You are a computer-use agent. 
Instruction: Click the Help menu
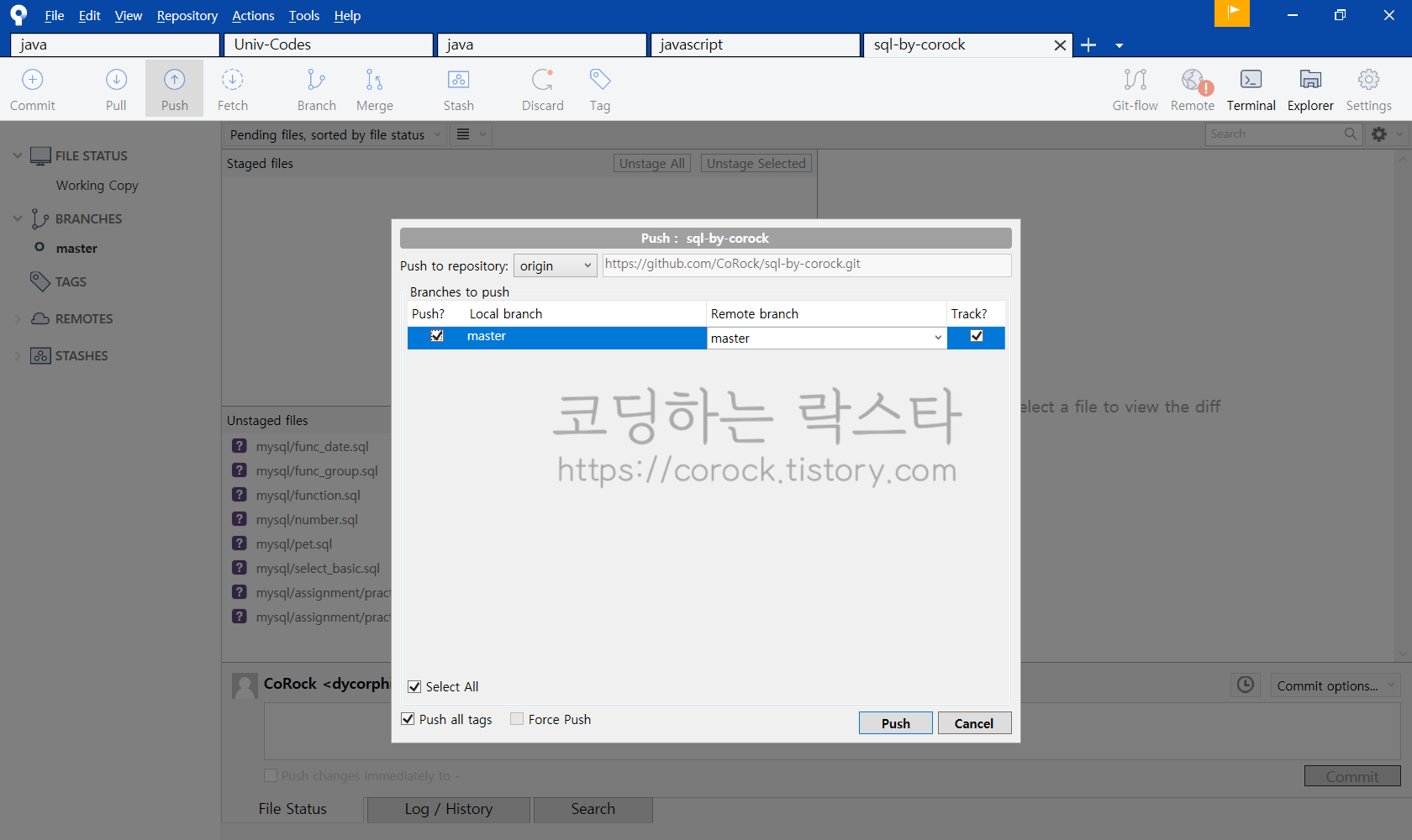pos(347,15)
